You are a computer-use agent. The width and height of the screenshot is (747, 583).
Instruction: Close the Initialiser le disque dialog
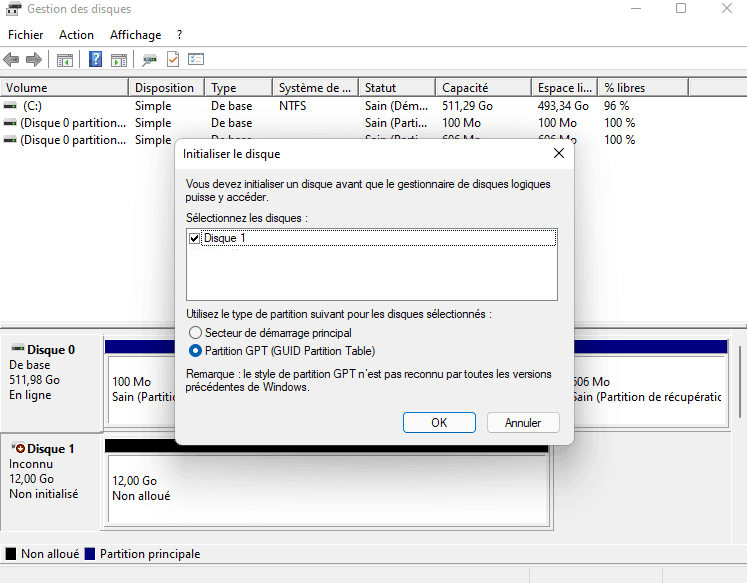559,153
